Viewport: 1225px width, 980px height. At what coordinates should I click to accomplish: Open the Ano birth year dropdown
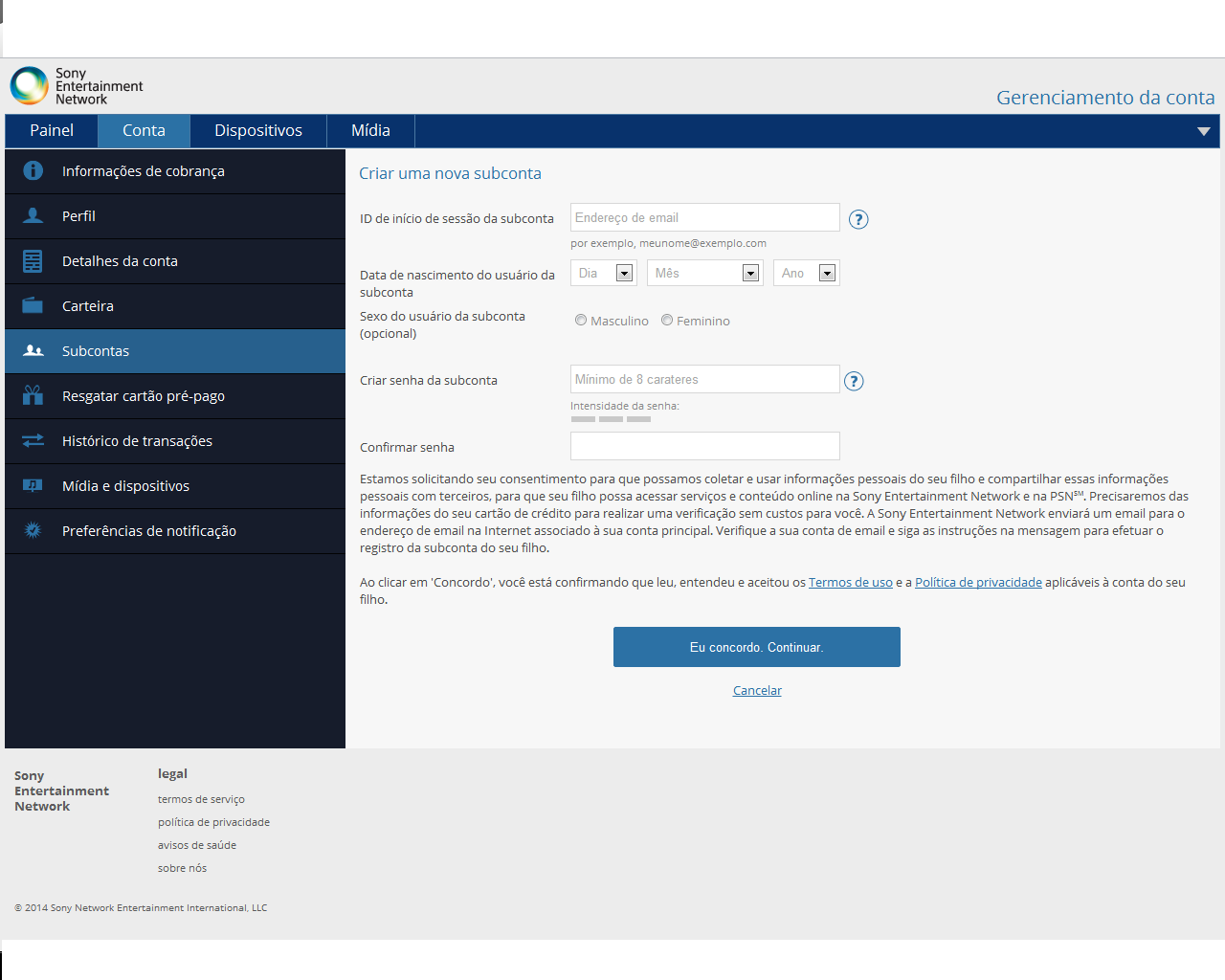tap(806, 274)
